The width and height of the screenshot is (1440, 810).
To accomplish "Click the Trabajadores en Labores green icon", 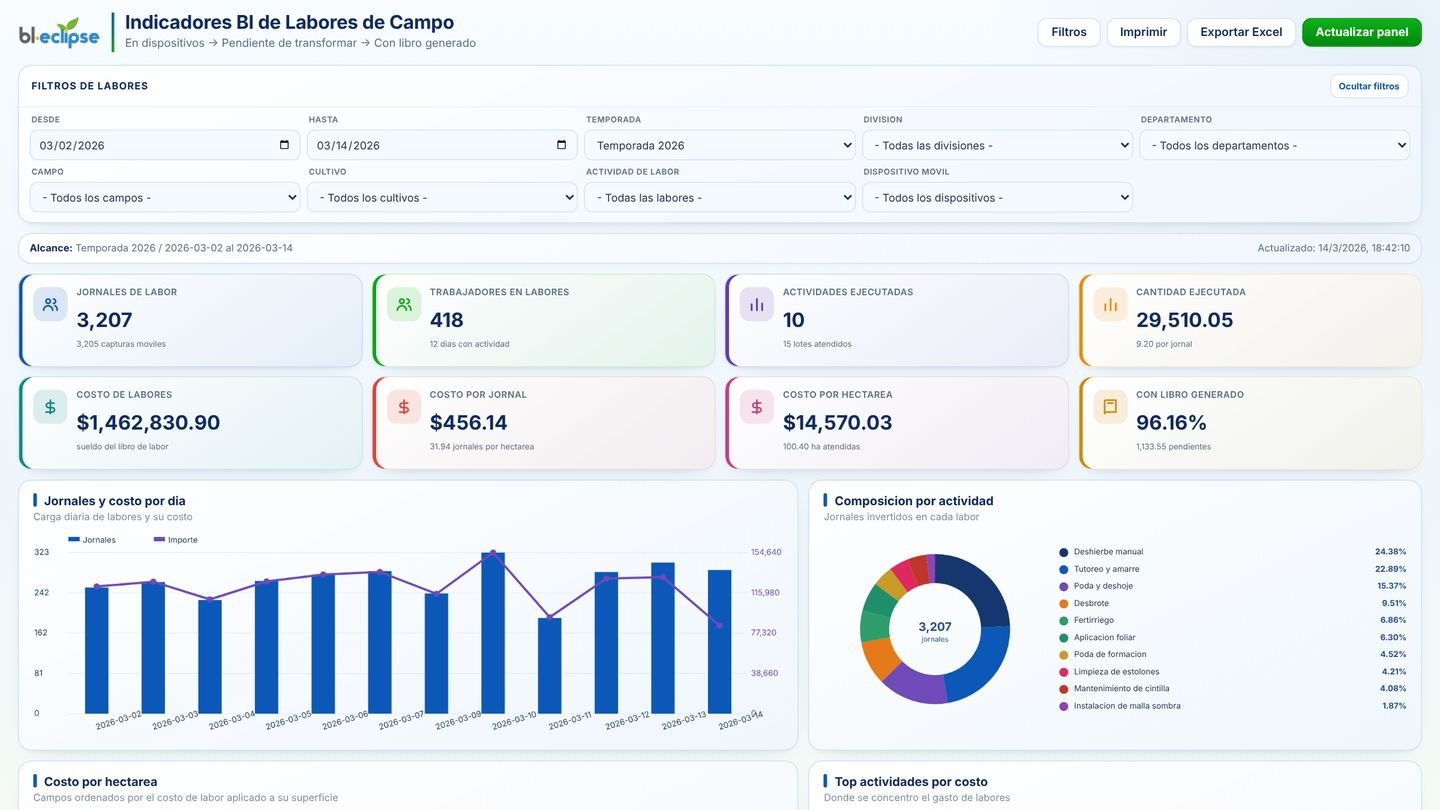I will click(404, 304).
